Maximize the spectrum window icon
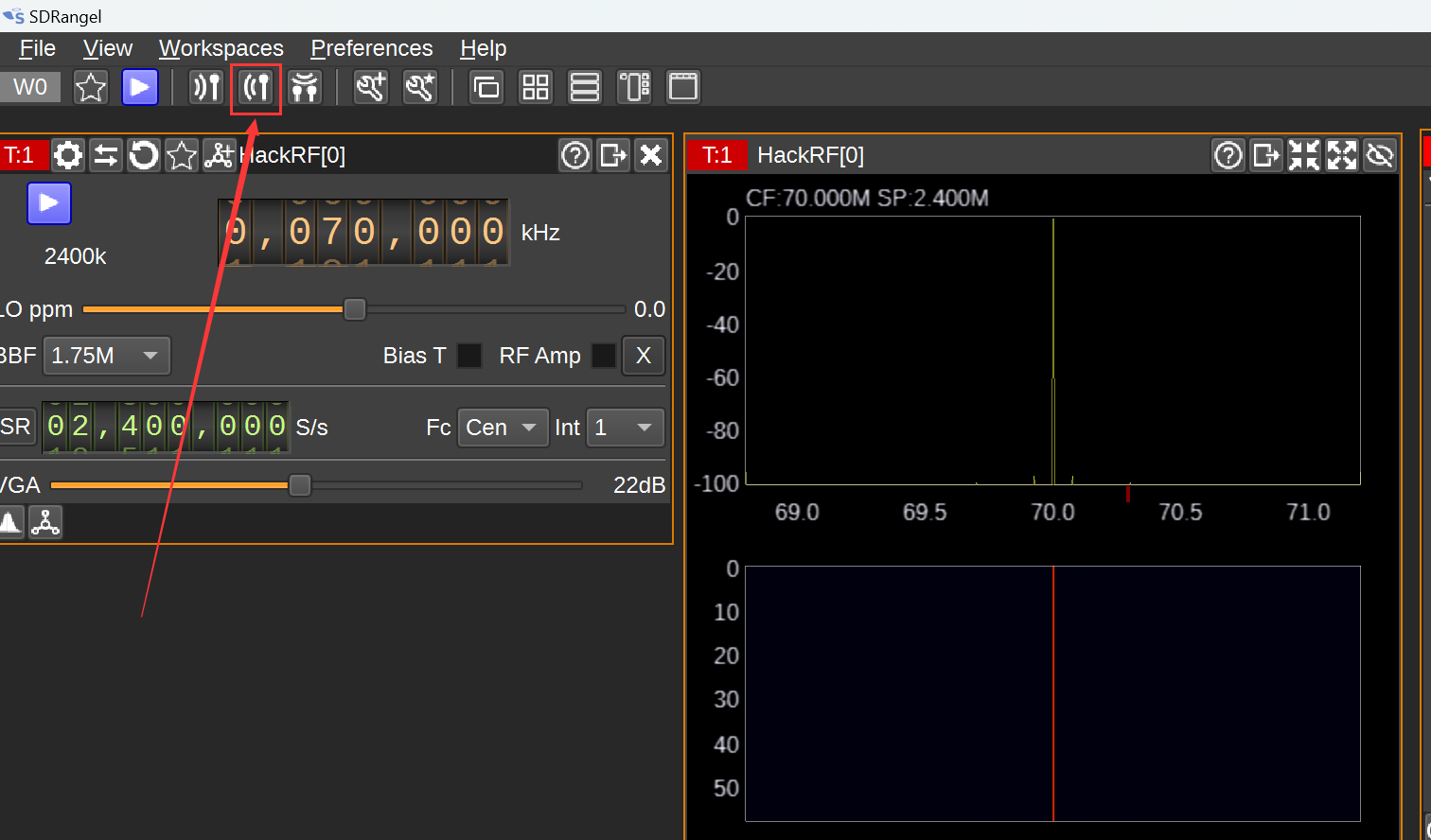Viewport: 1431px width, 840px height. coord(1342,155)
